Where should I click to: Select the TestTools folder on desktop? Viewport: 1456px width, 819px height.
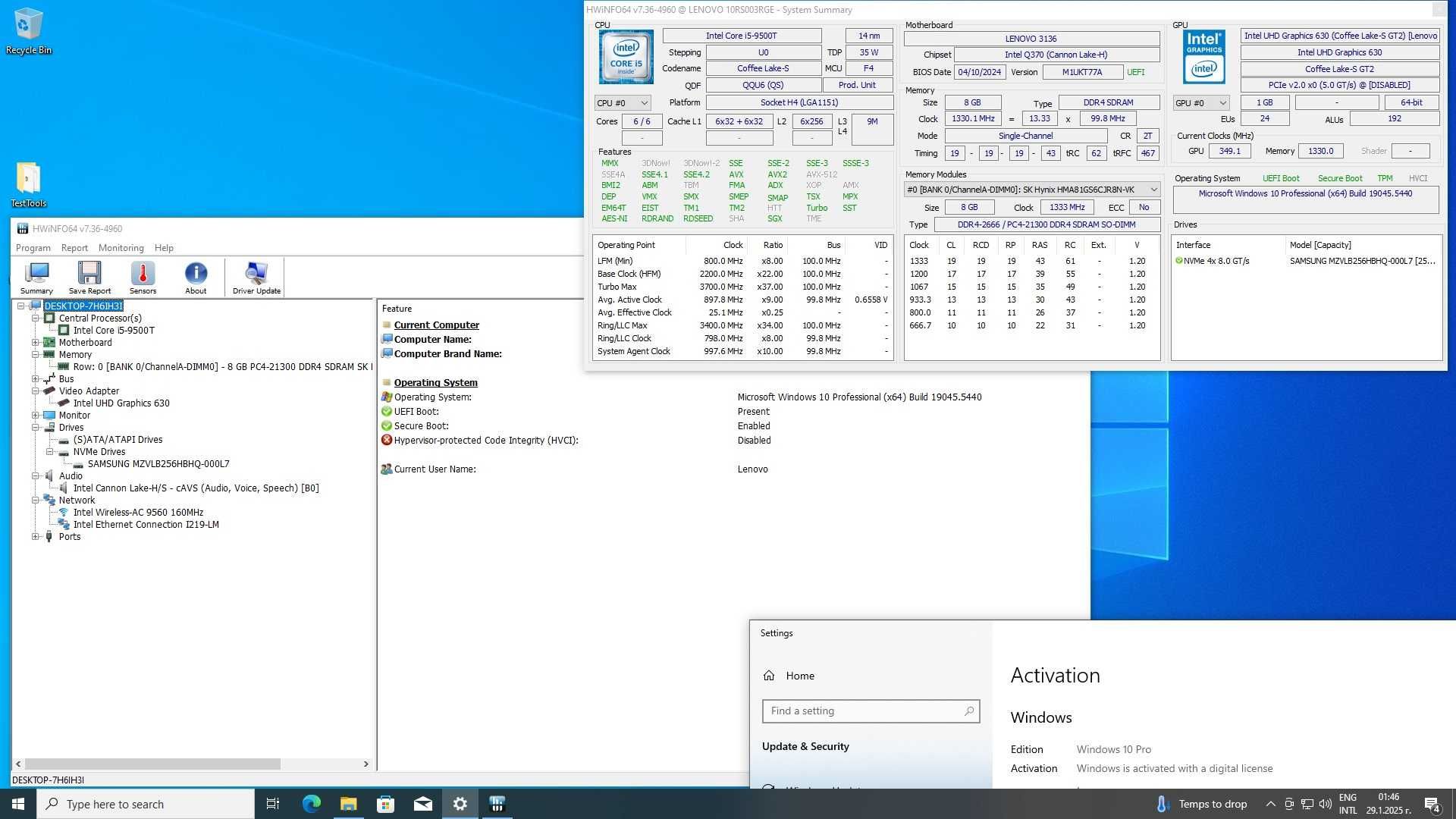(x=28, y=184)
